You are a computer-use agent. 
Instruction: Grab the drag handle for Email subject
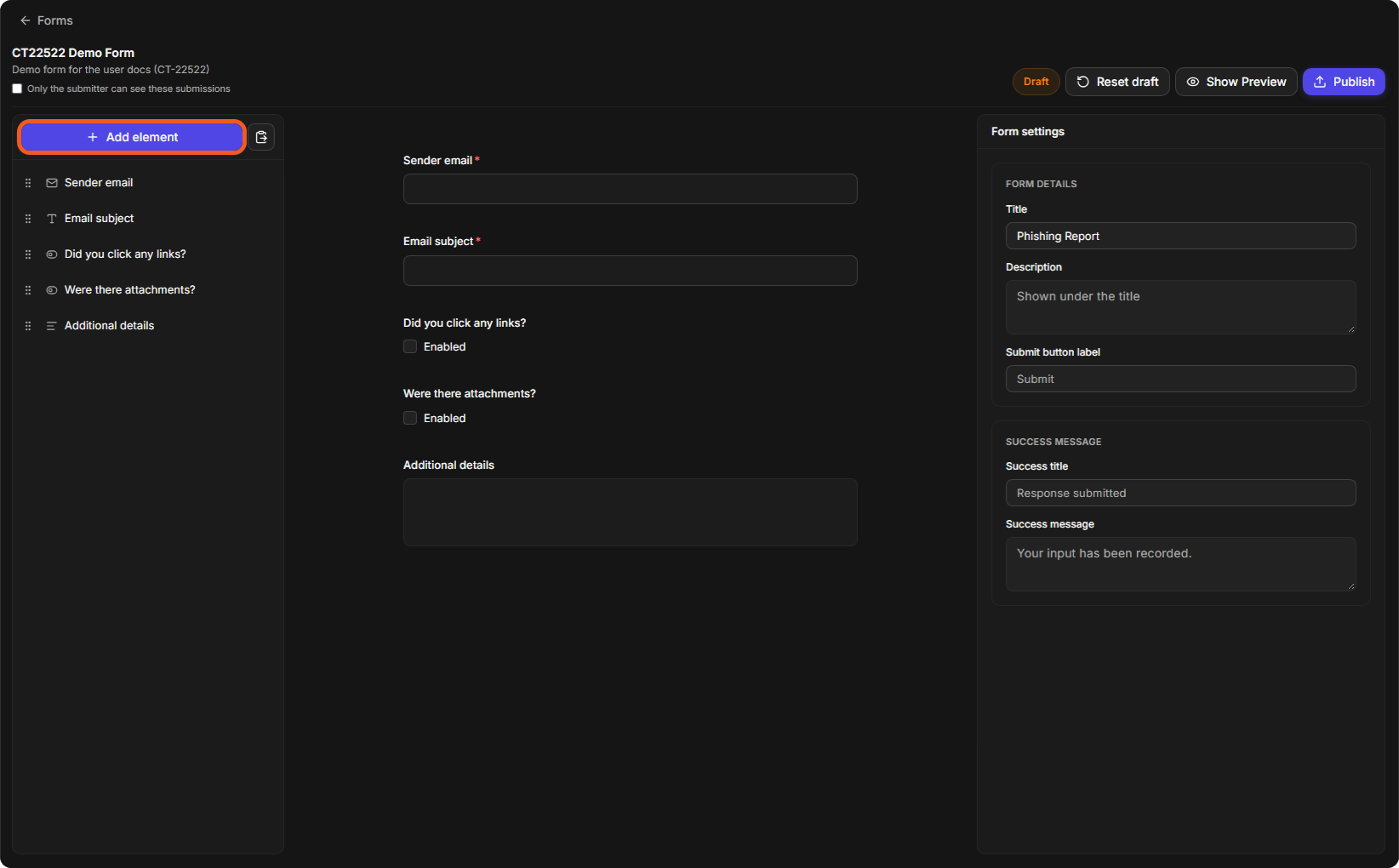tap(28, 219)
